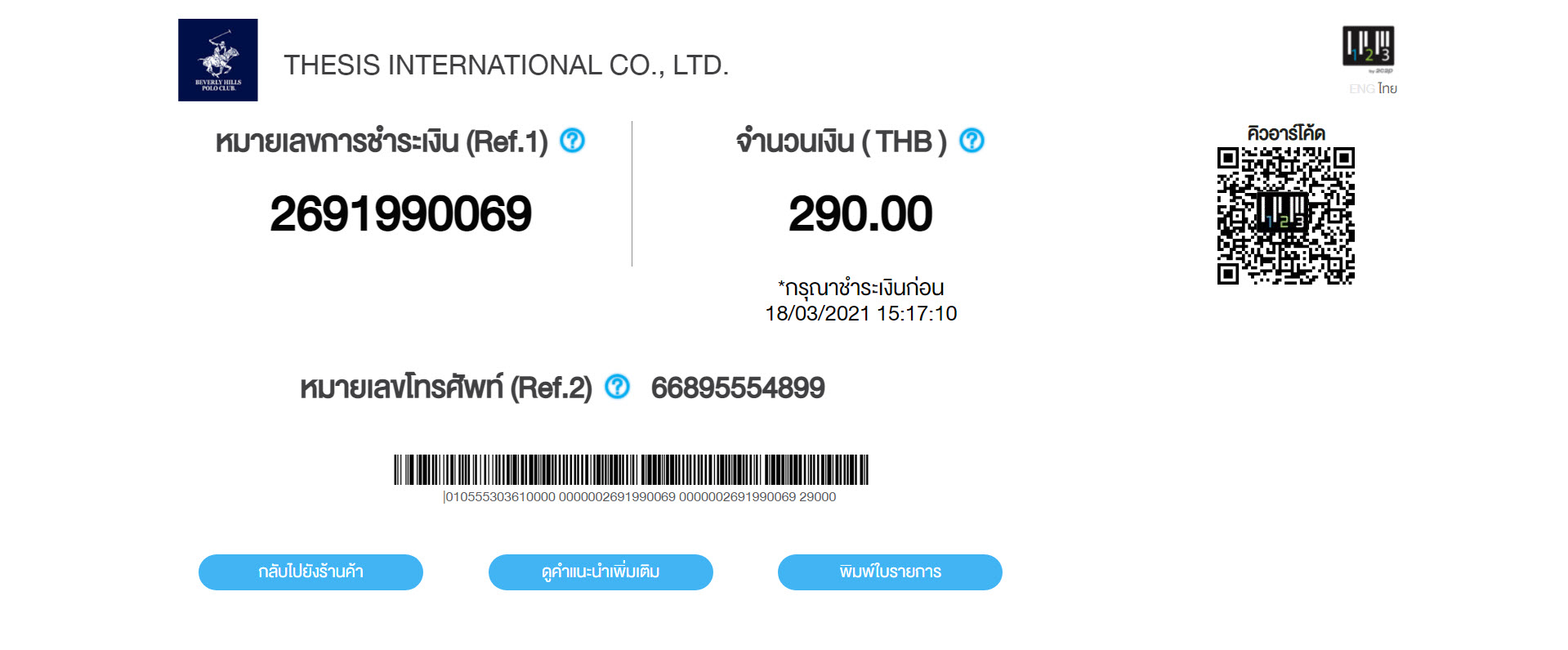Click the Beverly Hills Polo Club logo
This screenshot has height=650, width=1568.
pos(217,60)
